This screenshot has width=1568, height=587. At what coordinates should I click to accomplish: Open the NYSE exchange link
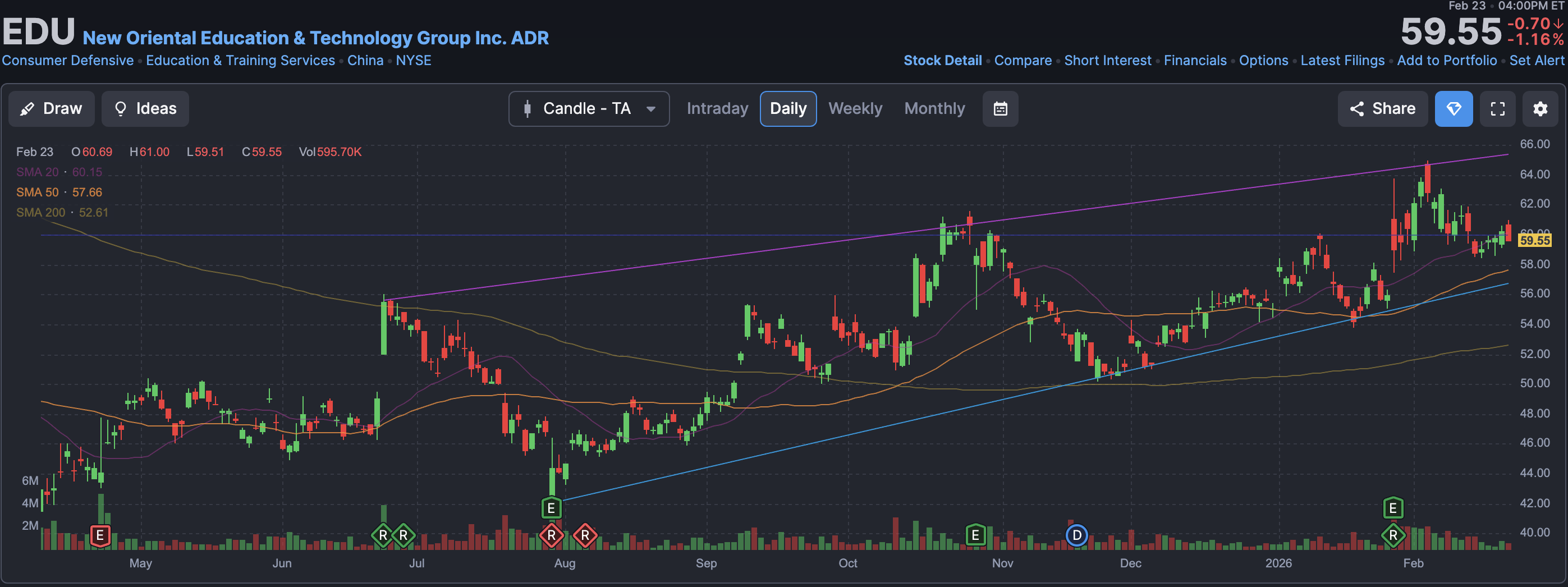(x=413, y=60)
